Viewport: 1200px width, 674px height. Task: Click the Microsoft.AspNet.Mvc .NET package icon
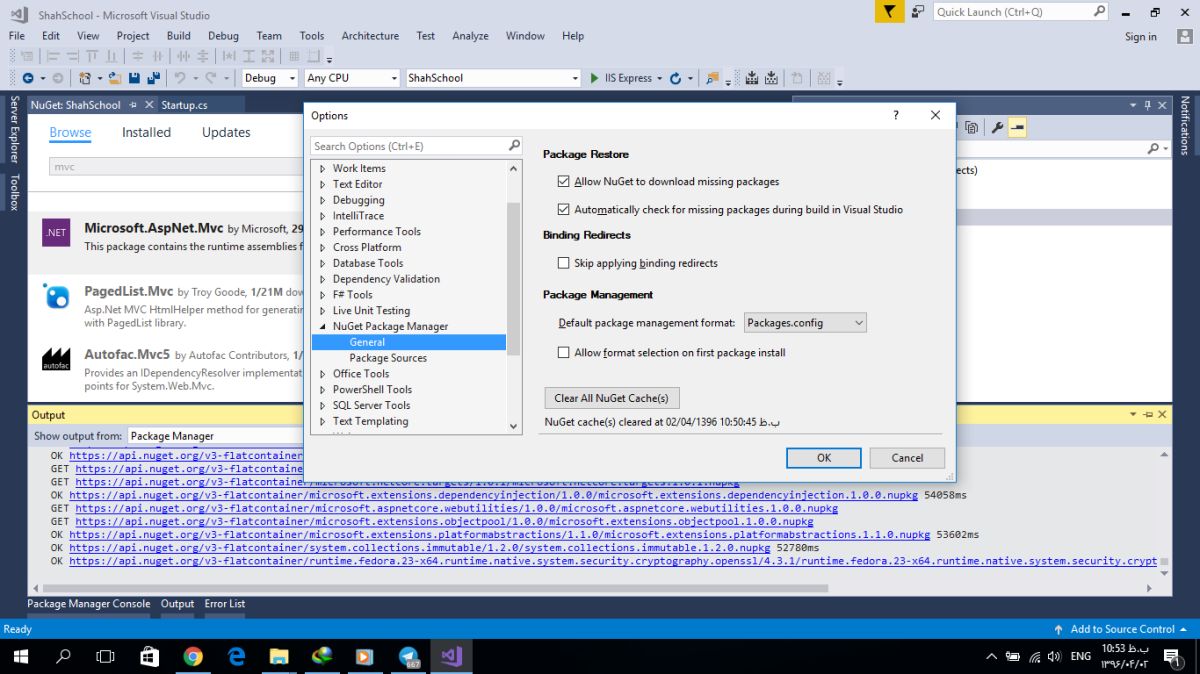pos(56,233)
